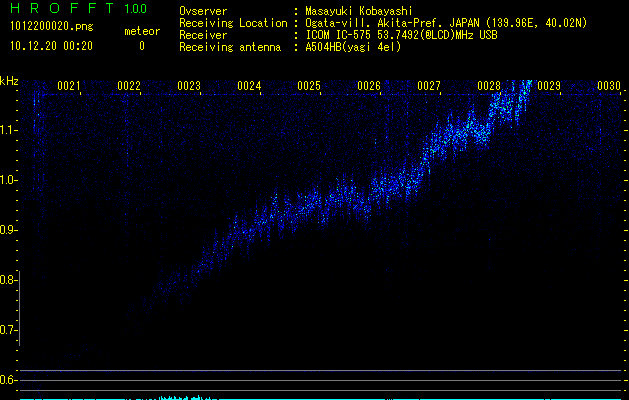
Task: Click the 0.7 kHz frequency label
Action: tap(8, 330)
